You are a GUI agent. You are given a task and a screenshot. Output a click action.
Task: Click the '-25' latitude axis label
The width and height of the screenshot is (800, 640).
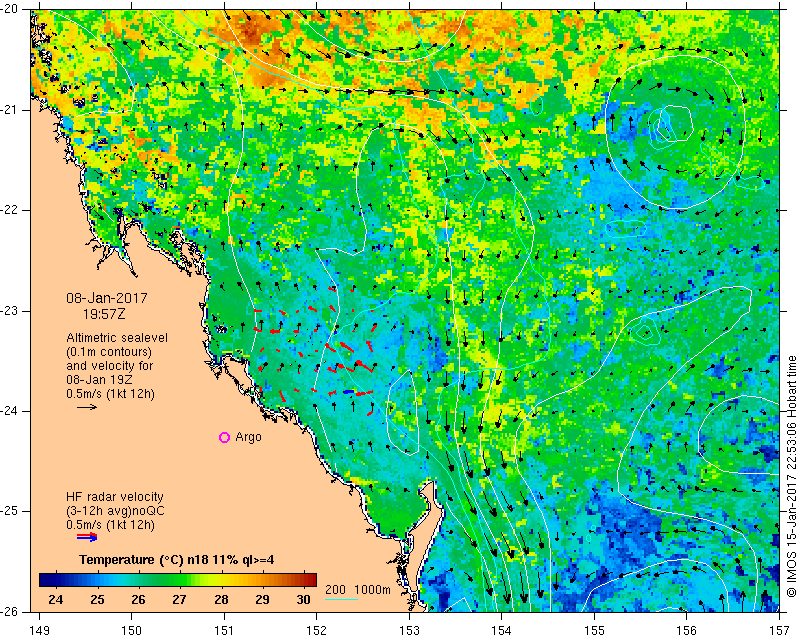[x=11, y=511]
